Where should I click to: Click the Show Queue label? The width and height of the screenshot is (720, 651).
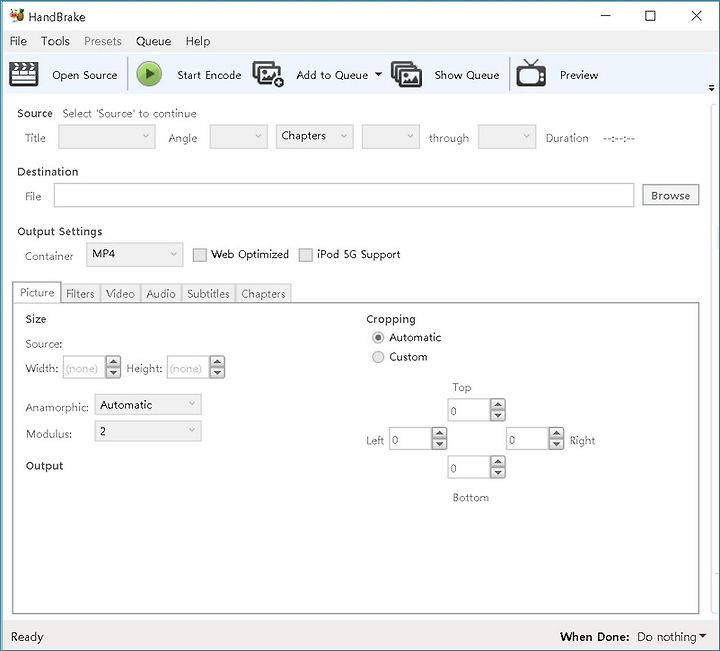(x=467, y=75)
